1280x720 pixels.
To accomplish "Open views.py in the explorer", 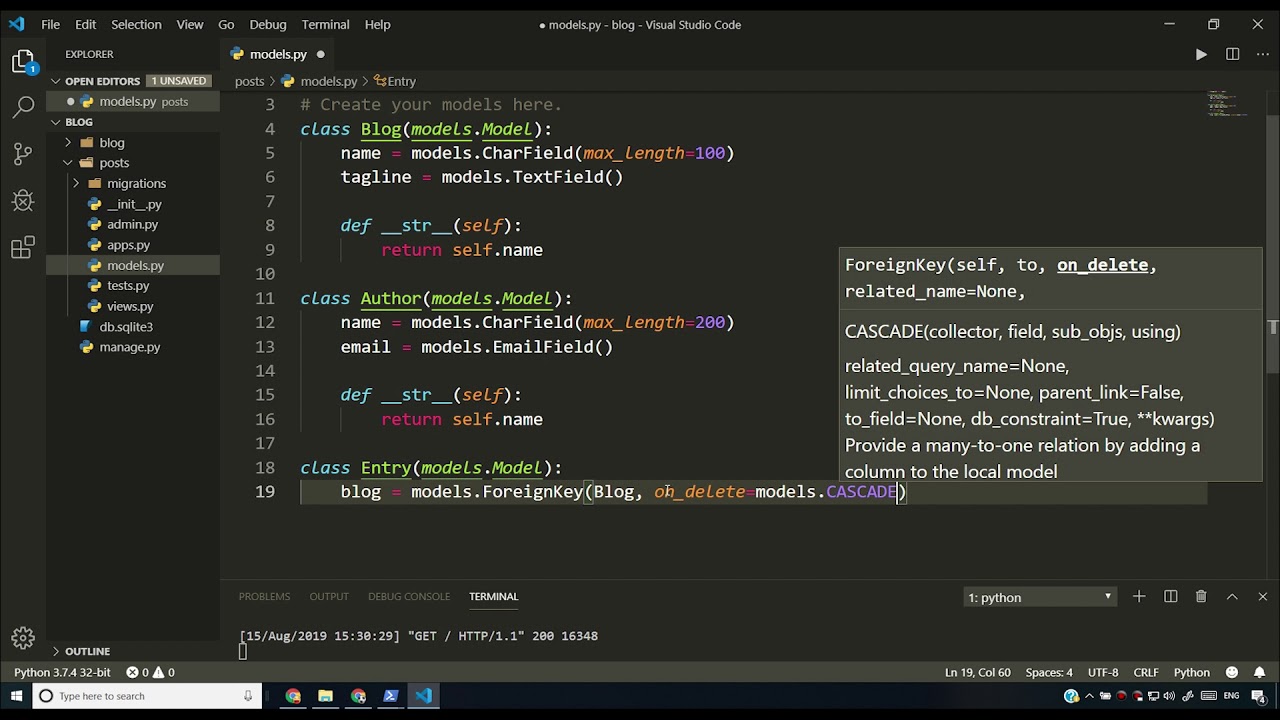I will click(x=130, y=306).
